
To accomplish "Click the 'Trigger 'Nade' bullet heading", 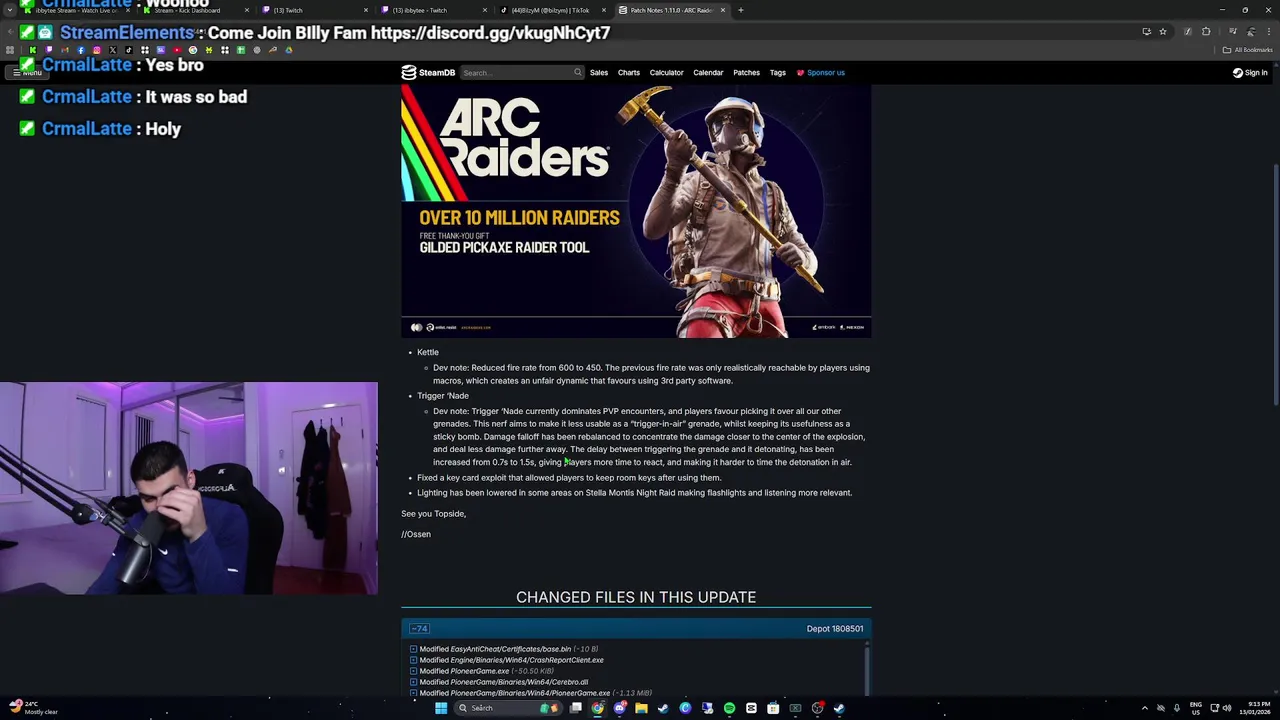I will [x=443, y=395].
